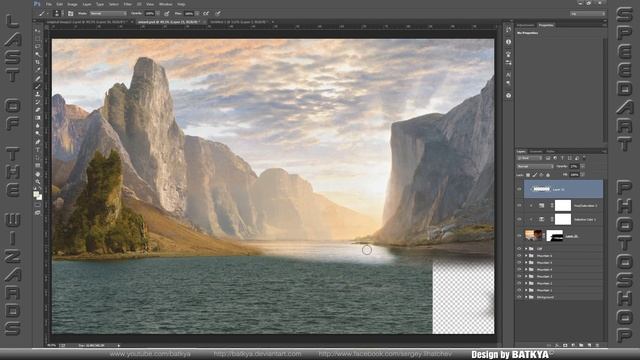Select the Type tool

[38, 149]
